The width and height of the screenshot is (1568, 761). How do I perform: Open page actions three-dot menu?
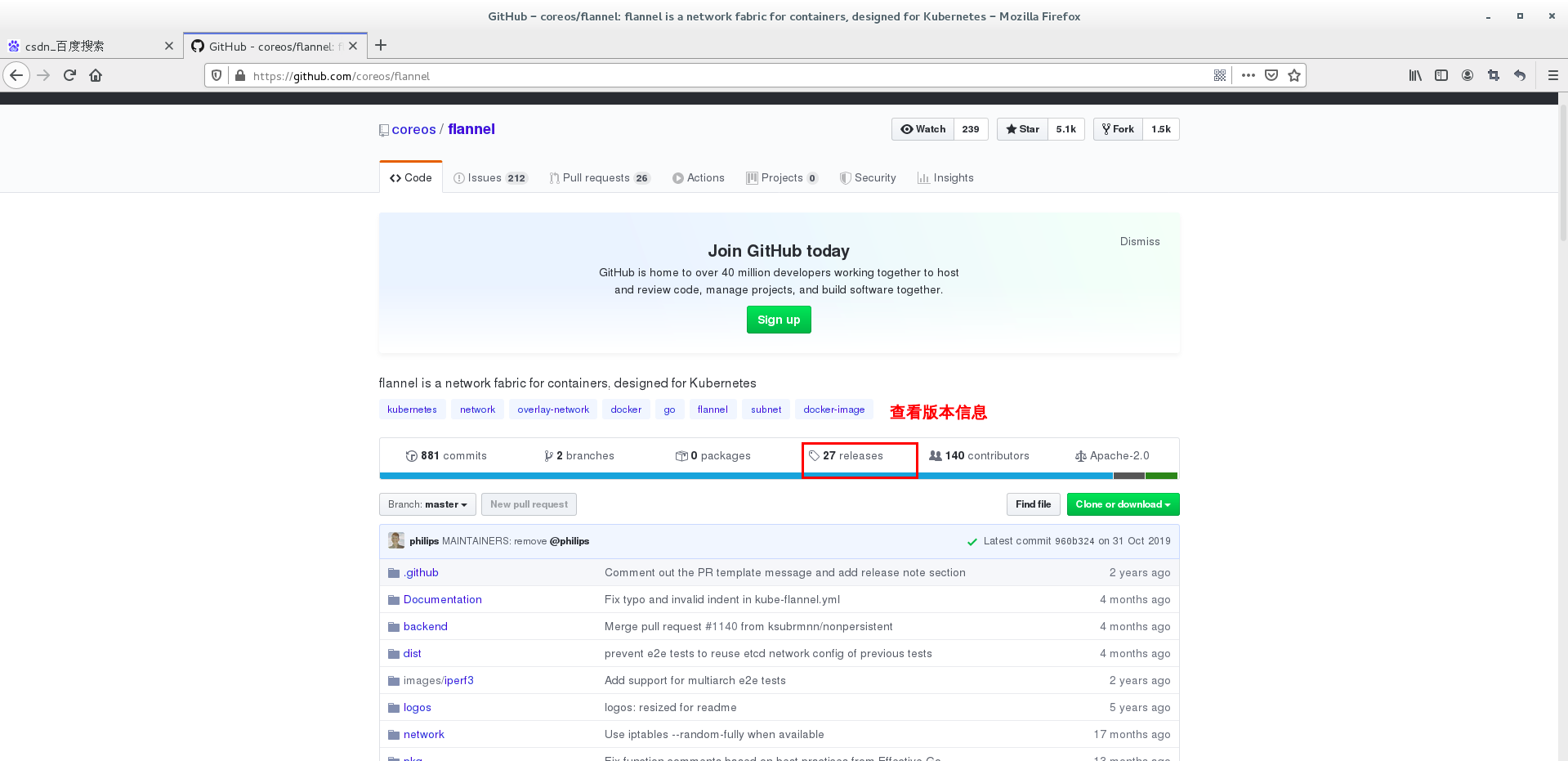click(1248, 75)
